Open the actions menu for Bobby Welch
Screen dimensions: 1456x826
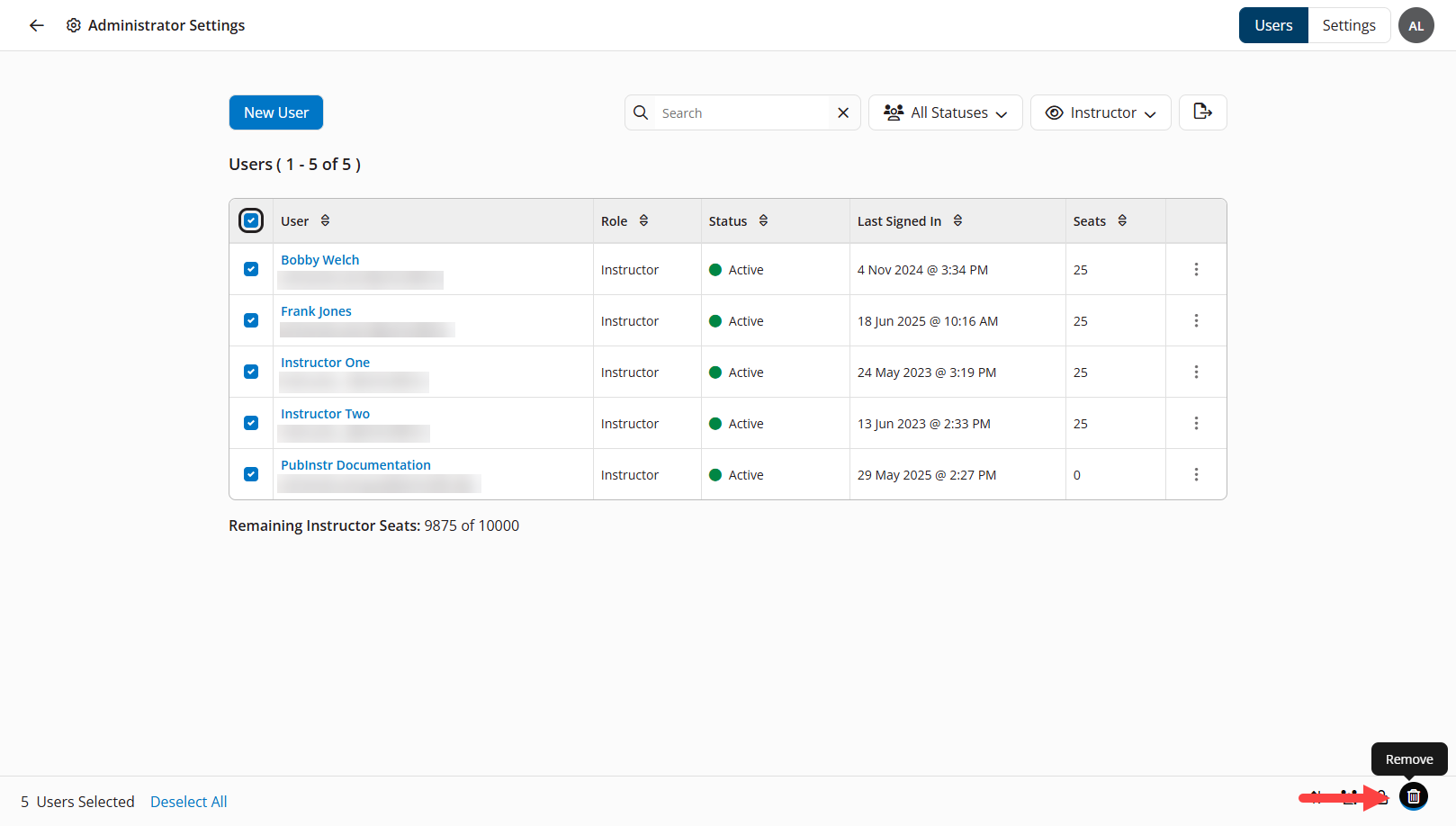pyautogui.click(x=1196, y=269)
